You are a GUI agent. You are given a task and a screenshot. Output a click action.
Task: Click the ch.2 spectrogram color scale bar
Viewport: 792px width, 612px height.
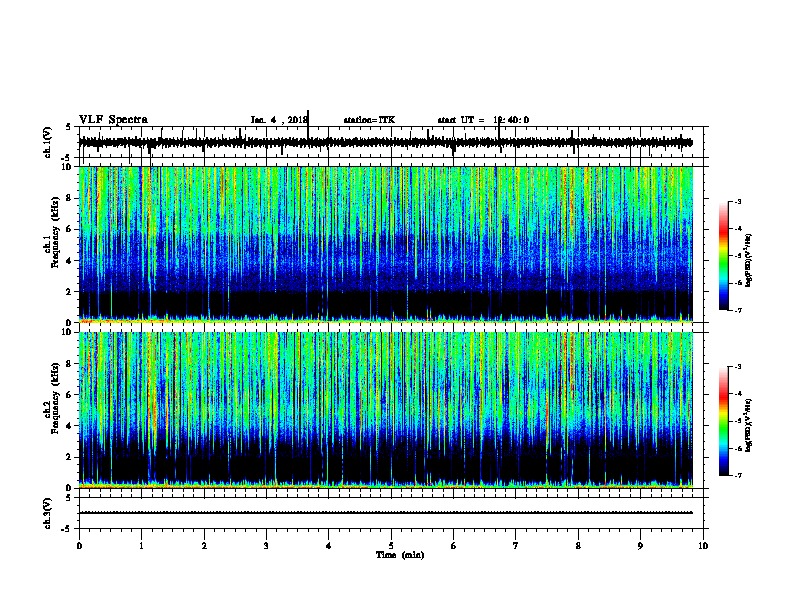(x=724, y=421)
